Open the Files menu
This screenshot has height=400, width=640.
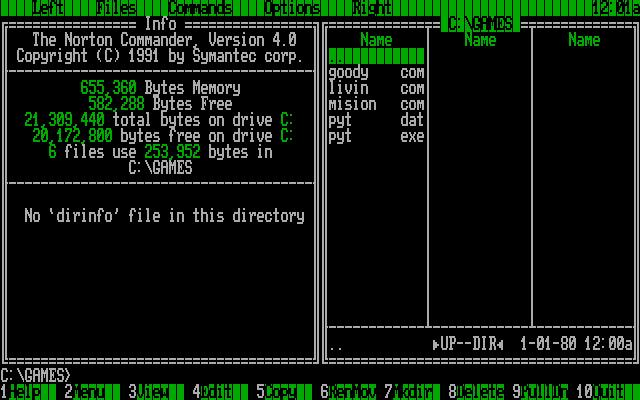tap(118, 8)
